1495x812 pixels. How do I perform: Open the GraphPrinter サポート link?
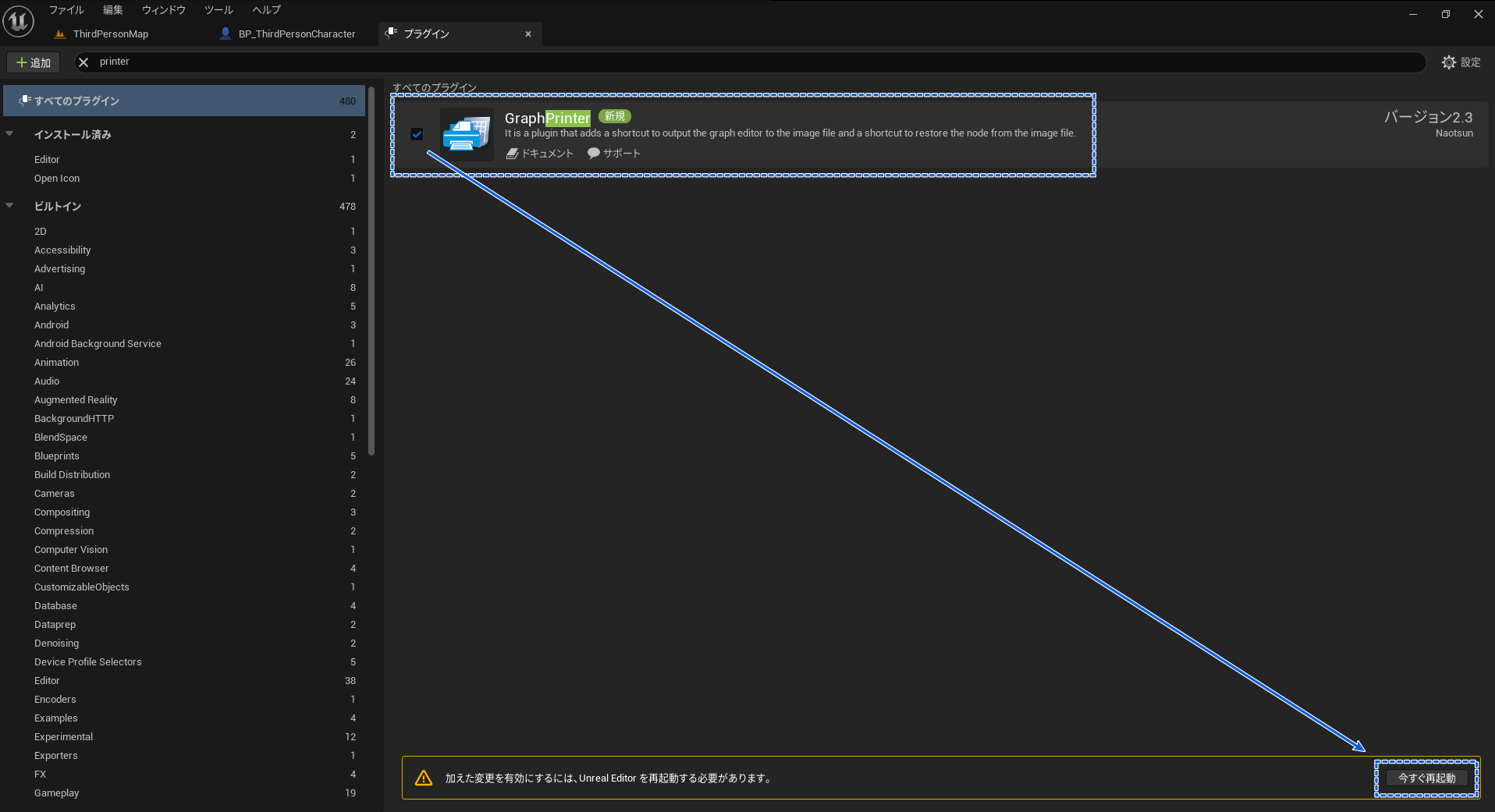614,154
